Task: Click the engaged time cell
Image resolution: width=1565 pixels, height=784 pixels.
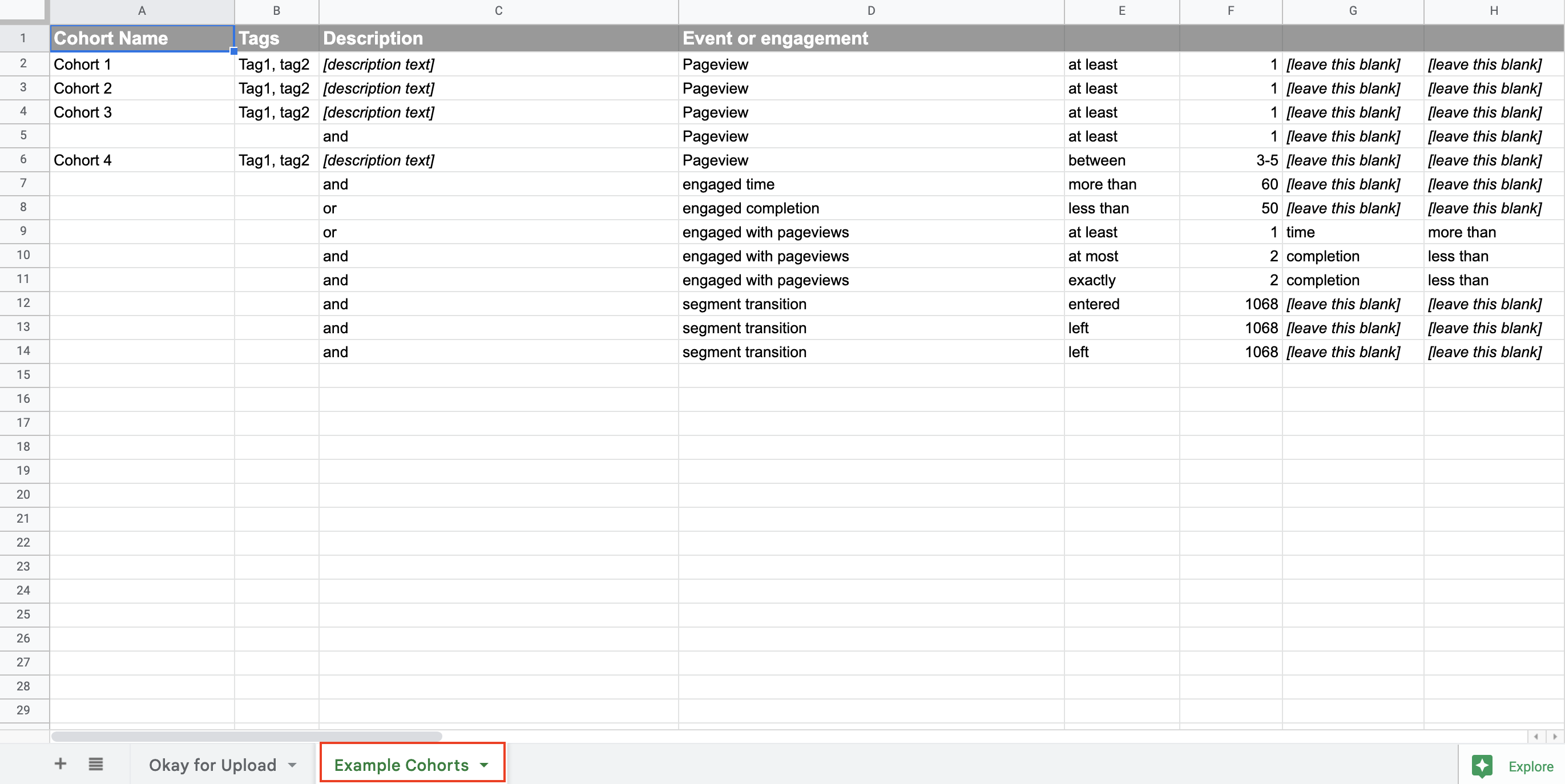Action: [871, 184]
